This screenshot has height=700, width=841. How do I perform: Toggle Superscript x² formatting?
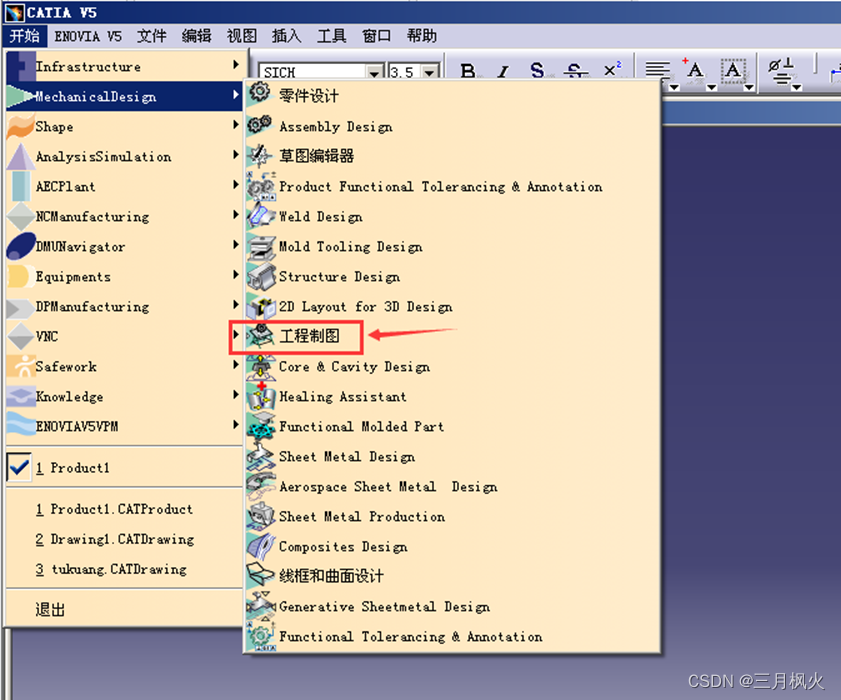point(612,70)
